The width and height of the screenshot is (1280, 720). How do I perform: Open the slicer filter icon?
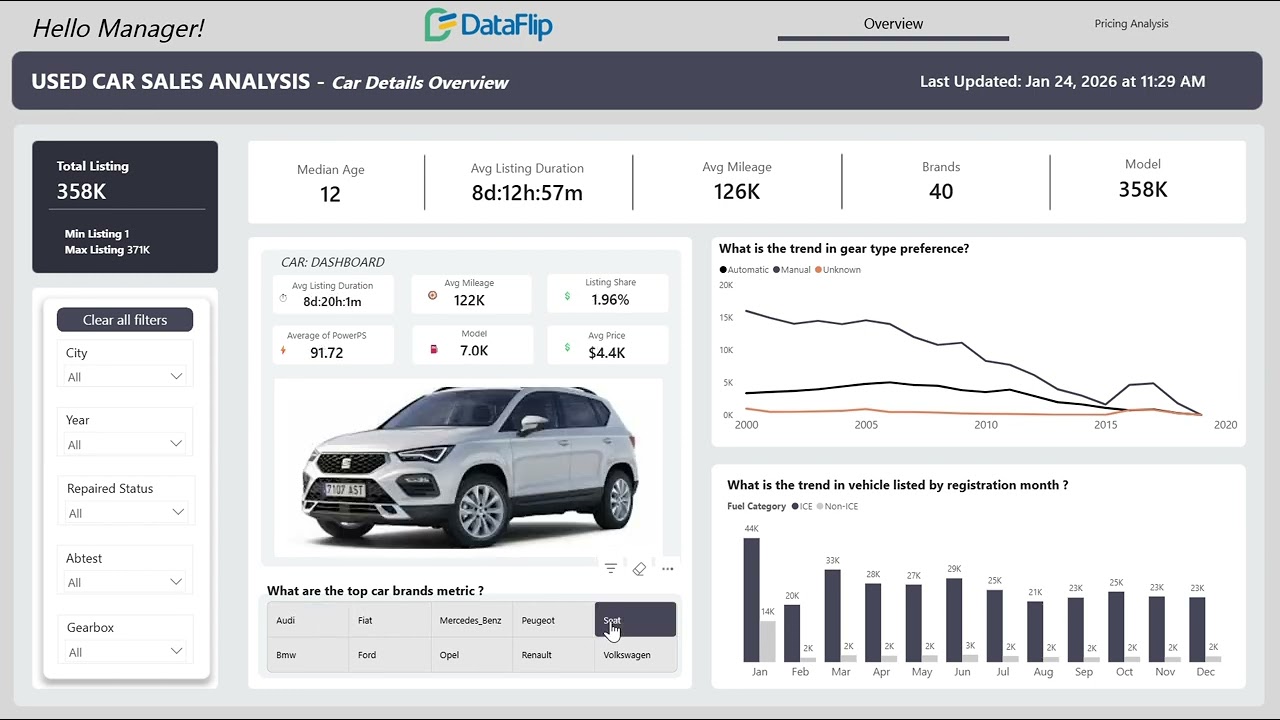coord(611,569)
